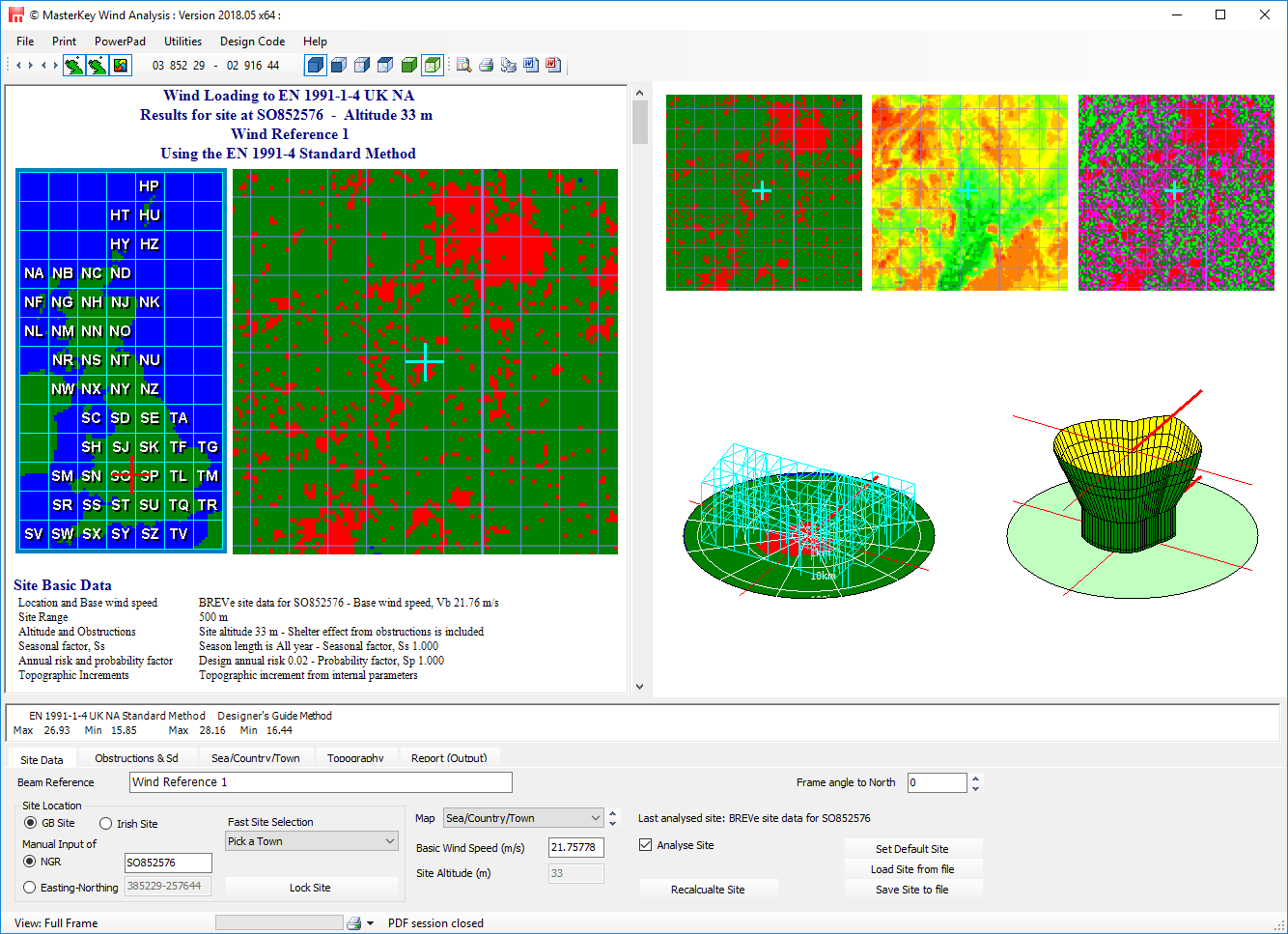Click the Recalculate Site button
This screenshot has width=1288, height=934.
708,890
